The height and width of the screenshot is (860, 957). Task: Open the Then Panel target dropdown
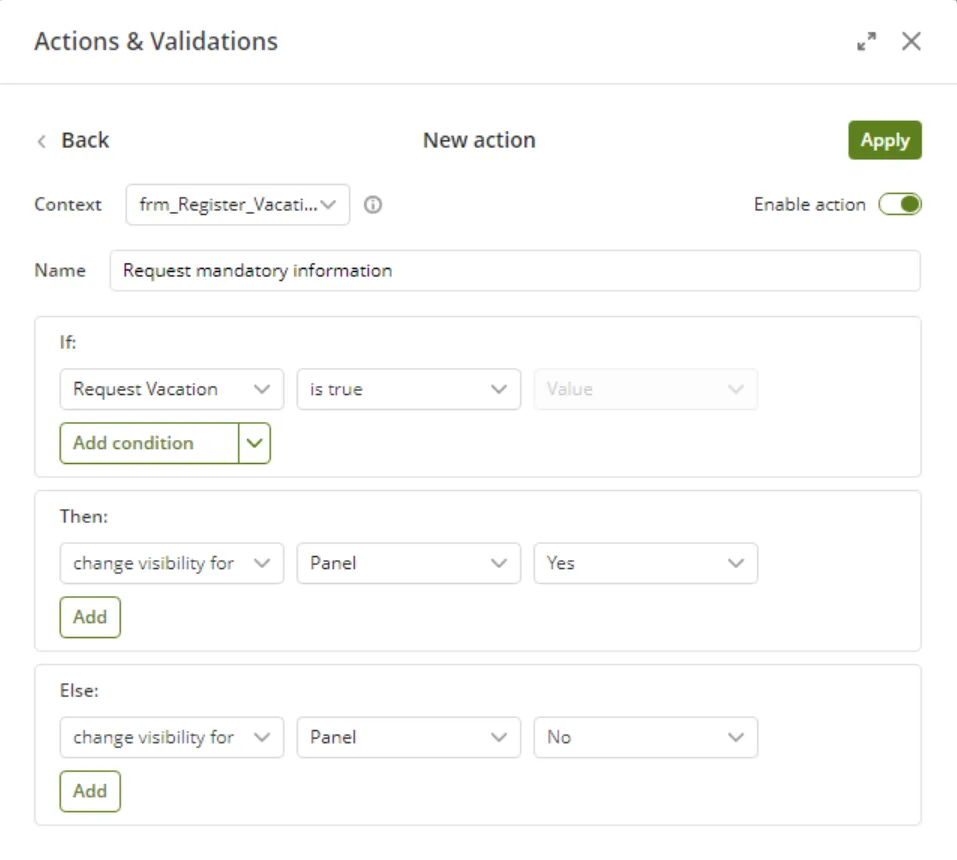click(x=408, y=563)
